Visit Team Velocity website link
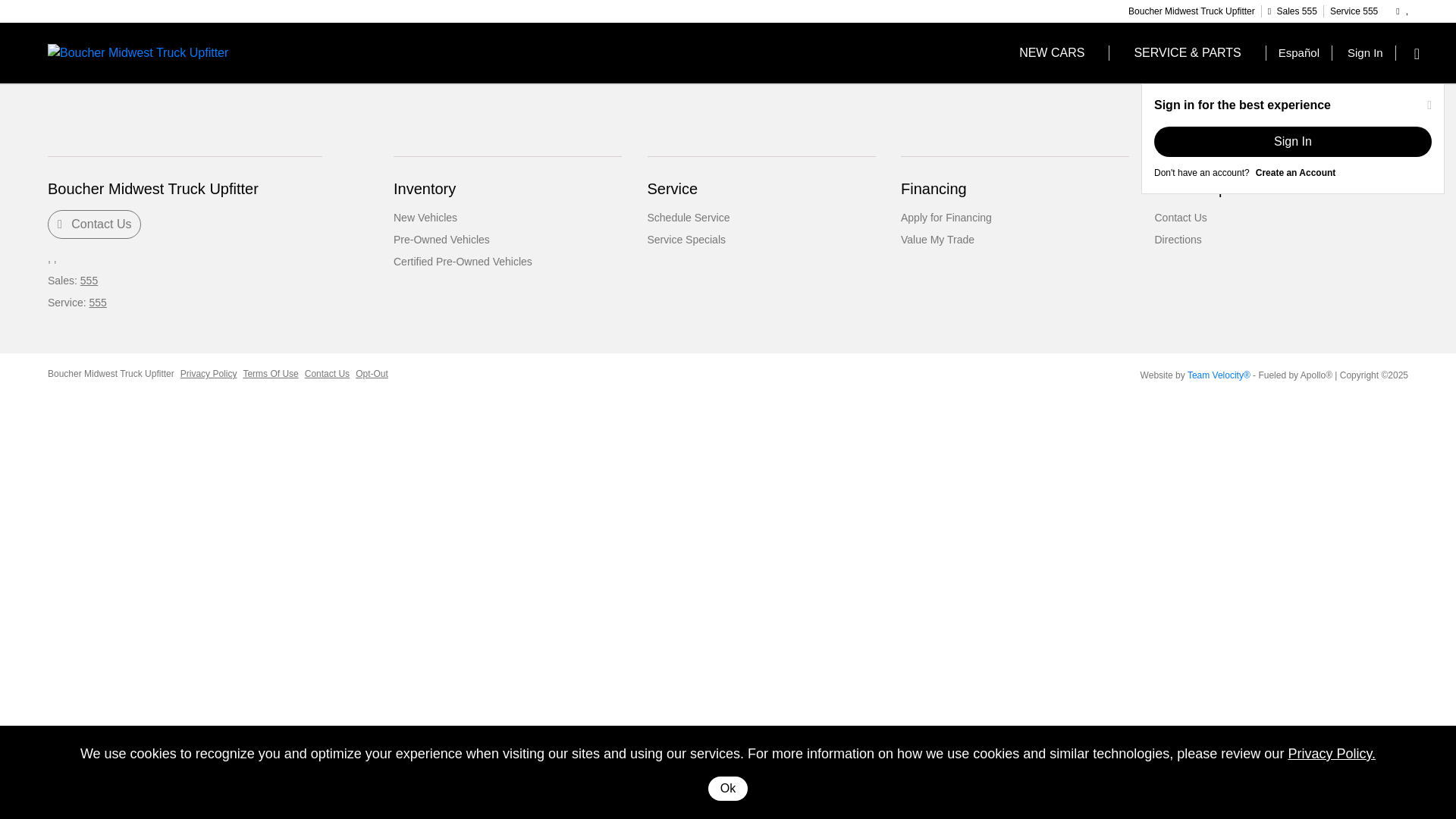The height and width of the screenshot is (819, 1456). [x=1218, y=375]
